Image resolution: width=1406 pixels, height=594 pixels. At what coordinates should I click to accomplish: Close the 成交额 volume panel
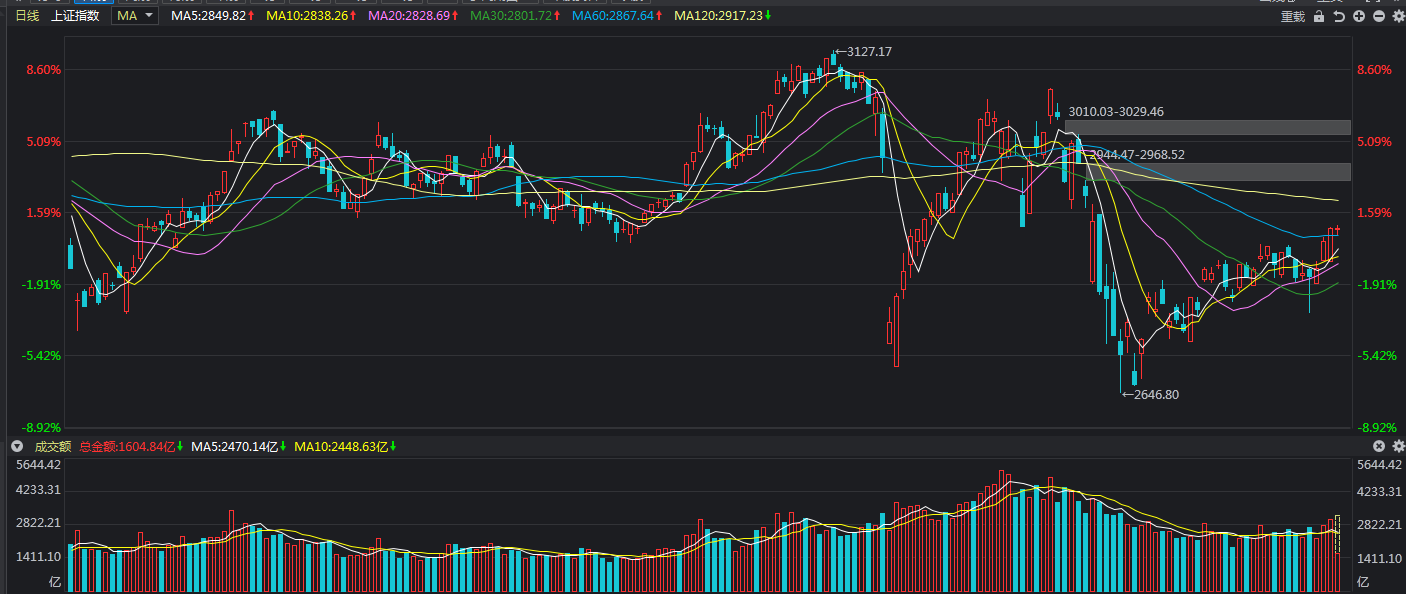point(1378,446)
